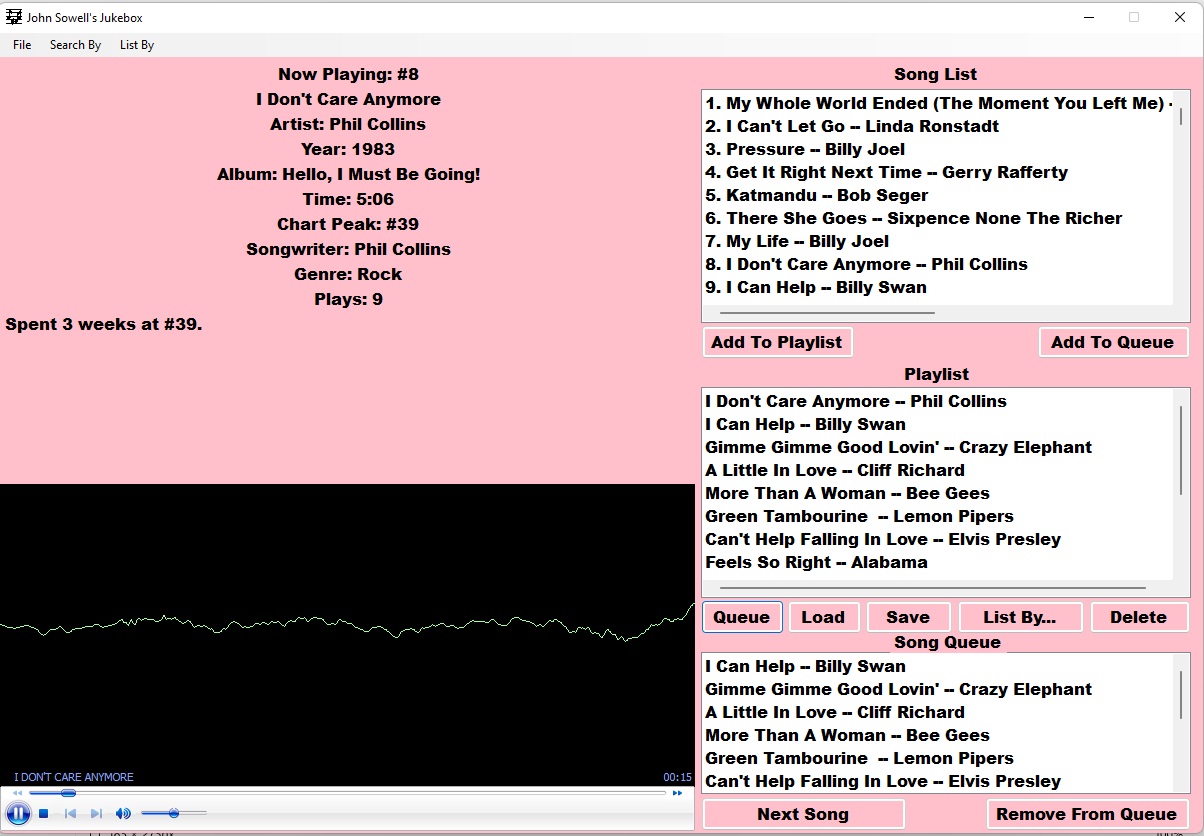
Task: Click the fast-forward arrows beside seek bar
Action: [677, 793]
